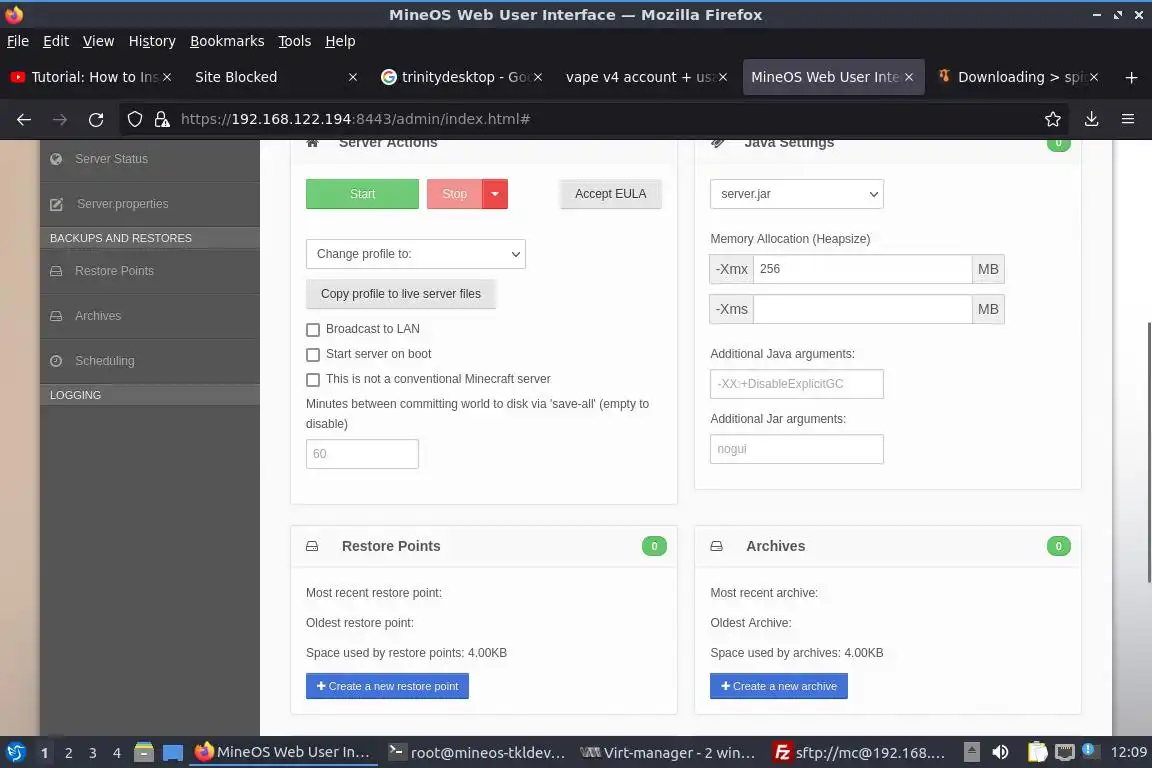
Task: Close the Site Blocked tab
Action: tap(353, 77)
